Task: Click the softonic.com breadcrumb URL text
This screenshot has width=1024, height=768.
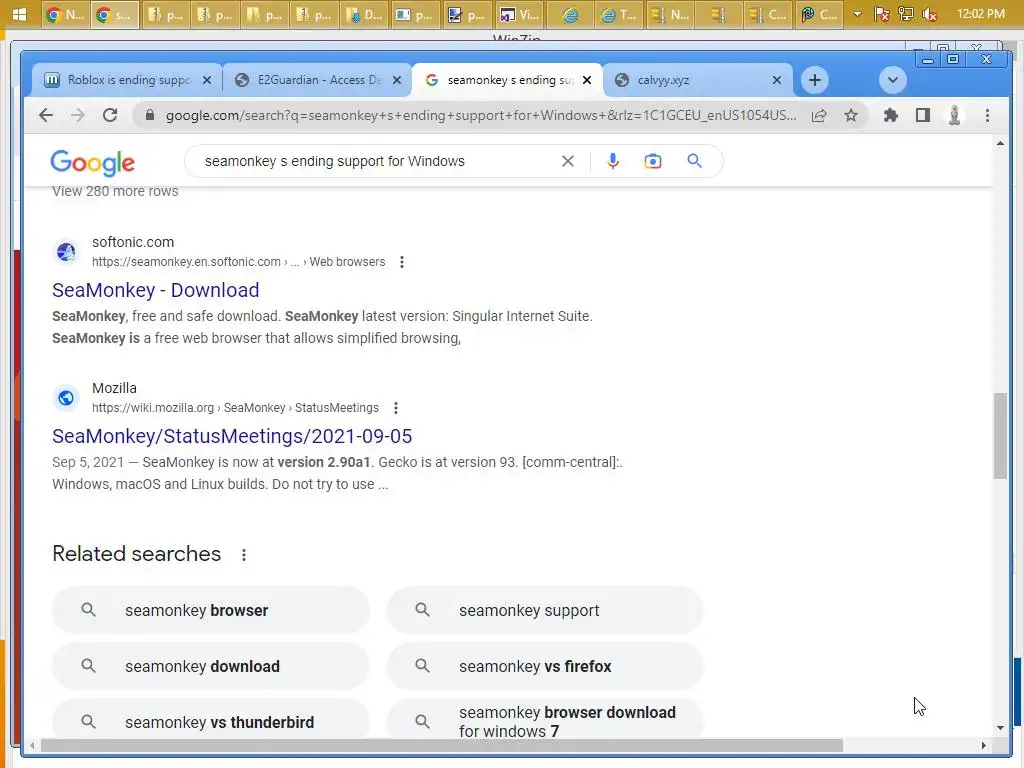Action: [x=238, y=262]
